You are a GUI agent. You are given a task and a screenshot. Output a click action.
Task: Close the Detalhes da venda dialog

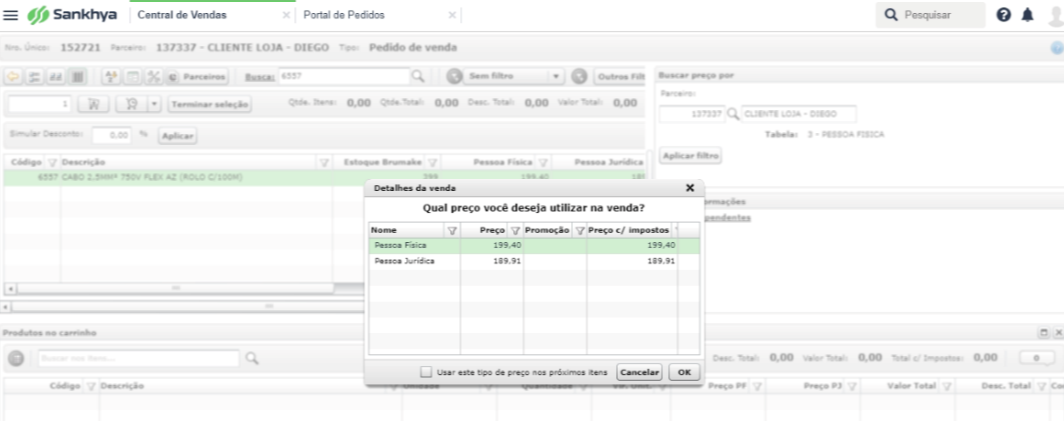[689, 187]
